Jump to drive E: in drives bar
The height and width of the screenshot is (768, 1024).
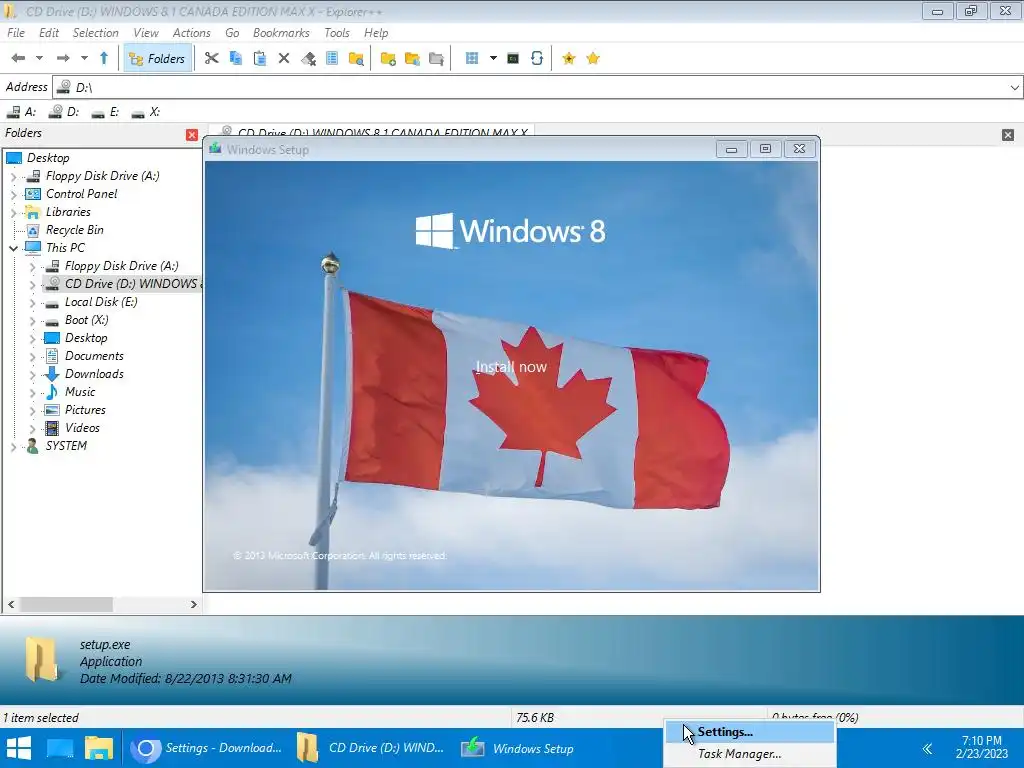pyautogui.click(x=106, y=112)
